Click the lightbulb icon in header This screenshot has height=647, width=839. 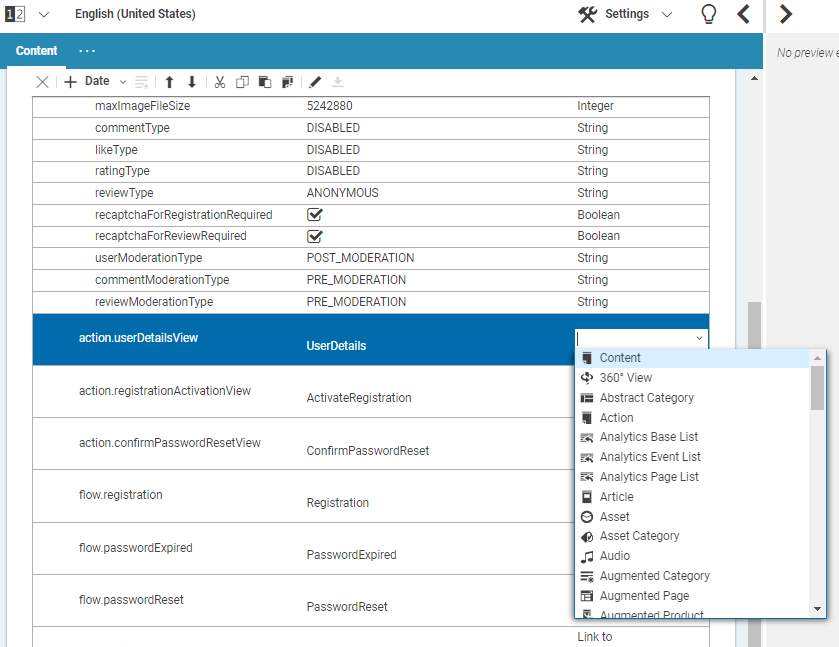(x=708, y=14)
